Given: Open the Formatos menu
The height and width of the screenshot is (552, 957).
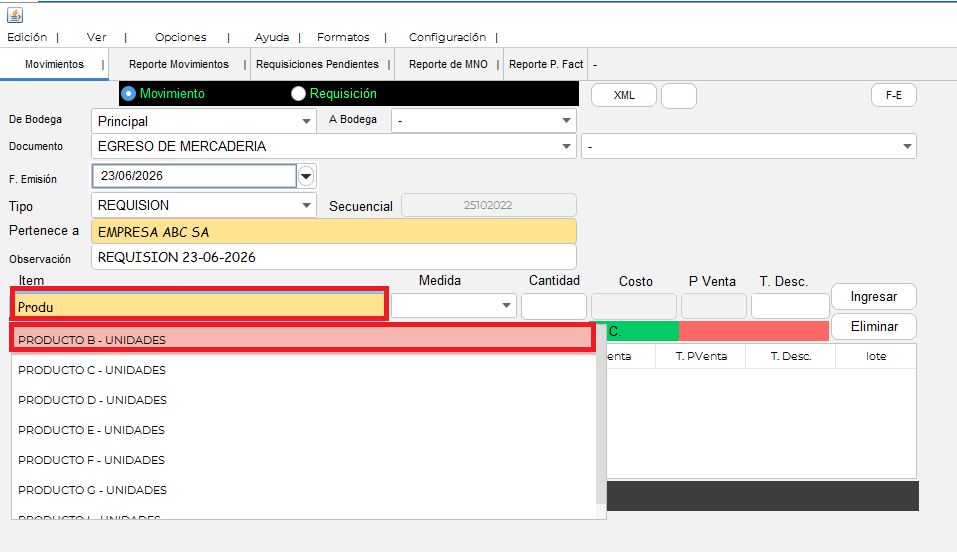Looking at the screenshot, I should click(x=343, y=37).
